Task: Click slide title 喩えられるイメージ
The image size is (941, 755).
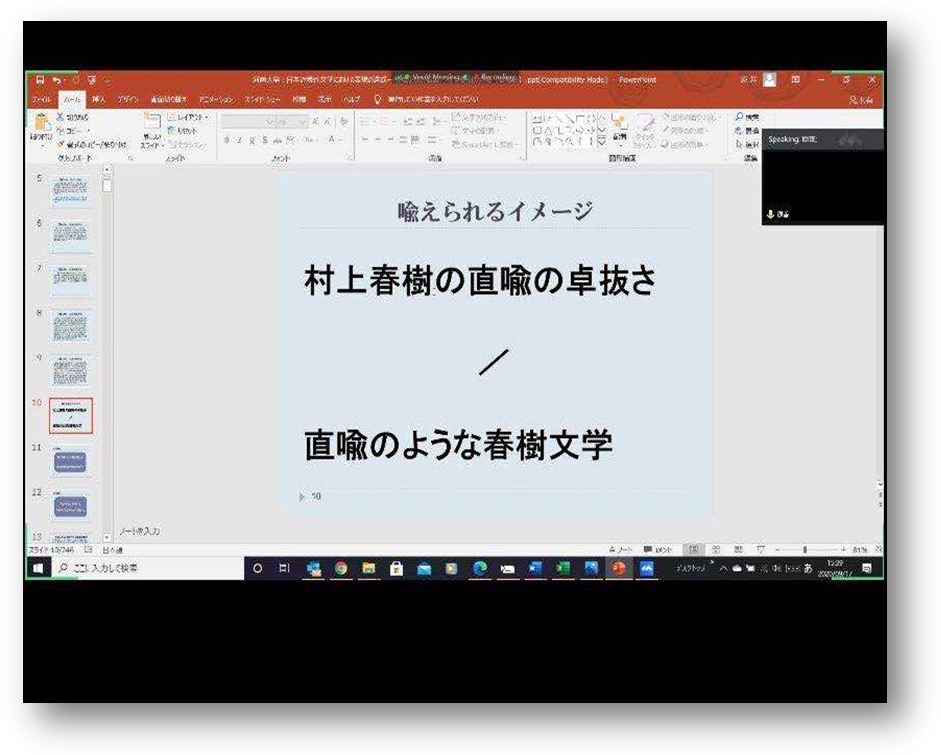Action: pyautogui.click(x=495, y=211)
